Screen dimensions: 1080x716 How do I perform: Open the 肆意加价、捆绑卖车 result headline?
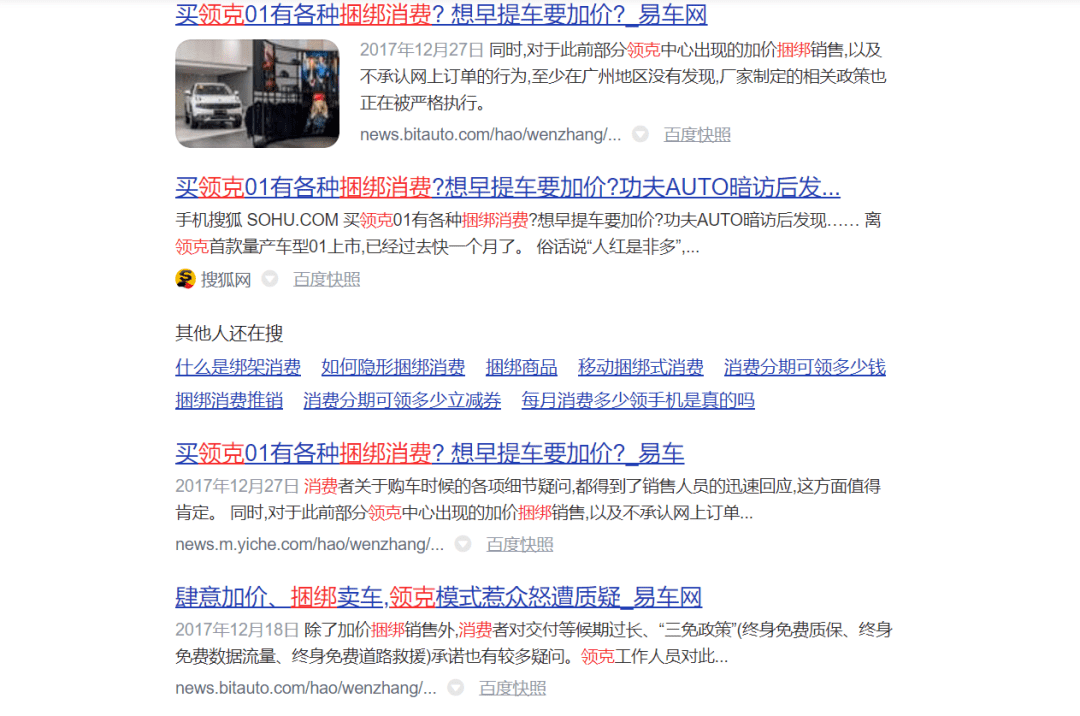click(x=438, y=598)
